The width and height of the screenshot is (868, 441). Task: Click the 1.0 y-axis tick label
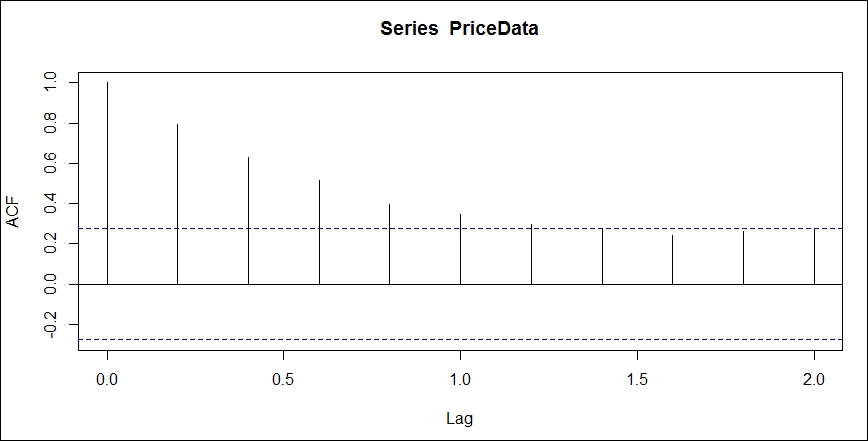pyautogui.click(x=50, y=83)
